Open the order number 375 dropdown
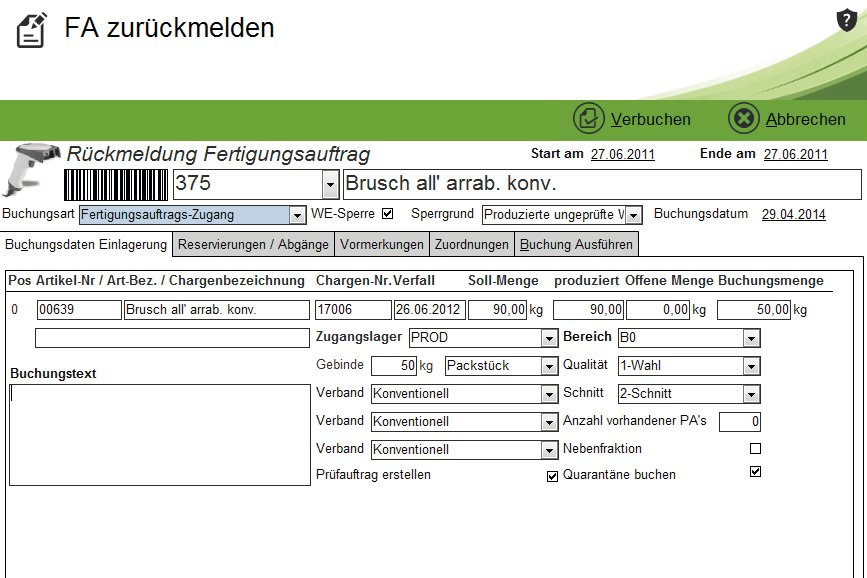Image resolution: width=867 pixels, height=578 pixels. tap(330, 185)
